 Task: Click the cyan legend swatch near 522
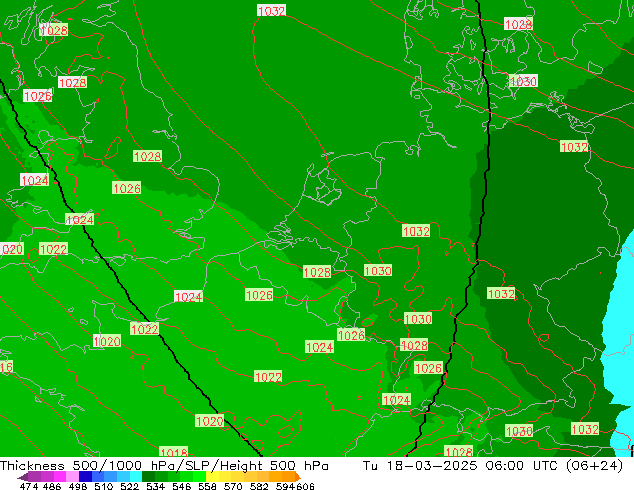pos(136,476)
